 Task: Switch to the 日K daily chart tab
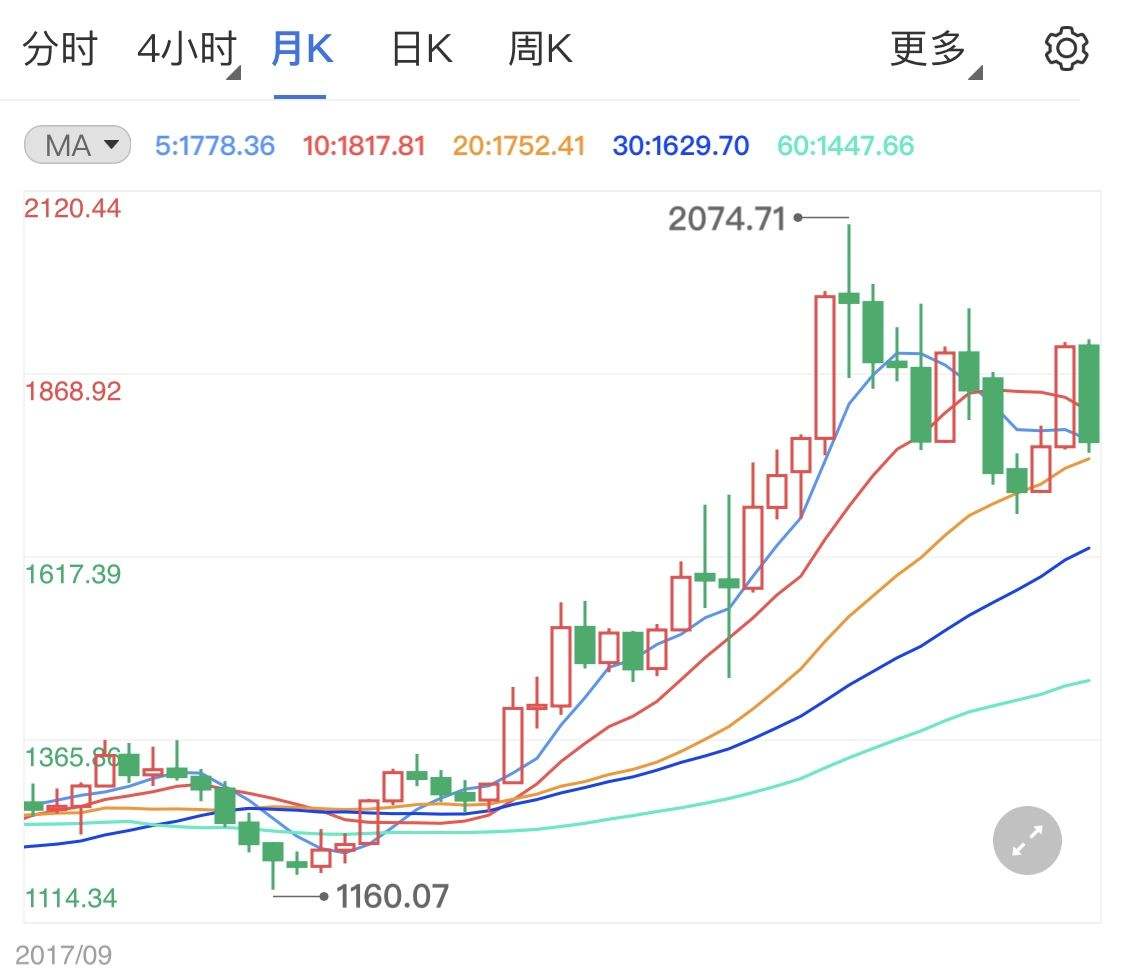tap(420, 47)
